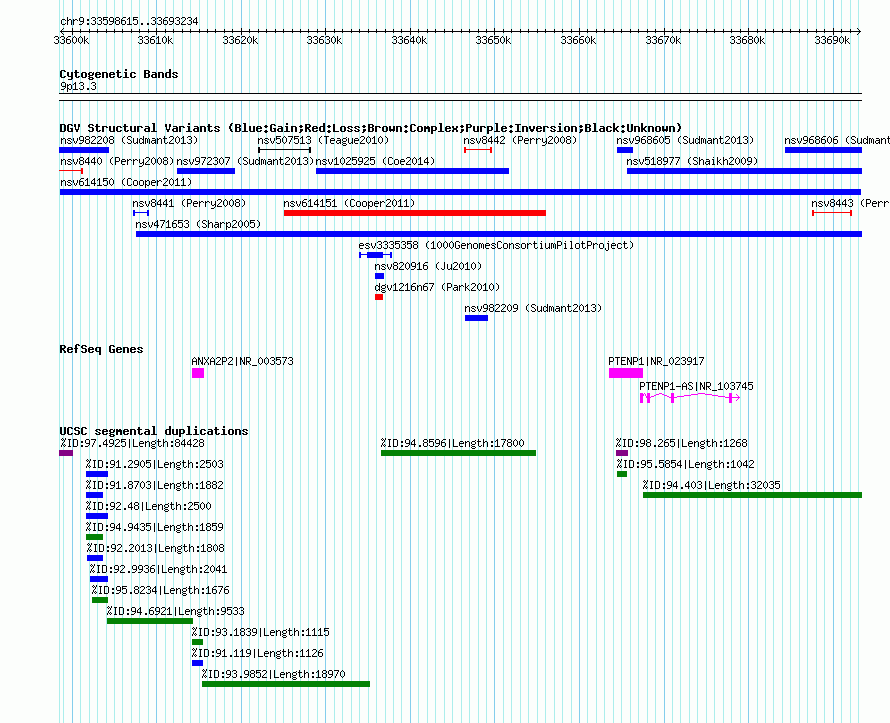Click the 33670k ruler tick label
Image resolution: width=890 pixels, height=723 pixels.
point(663,40)
